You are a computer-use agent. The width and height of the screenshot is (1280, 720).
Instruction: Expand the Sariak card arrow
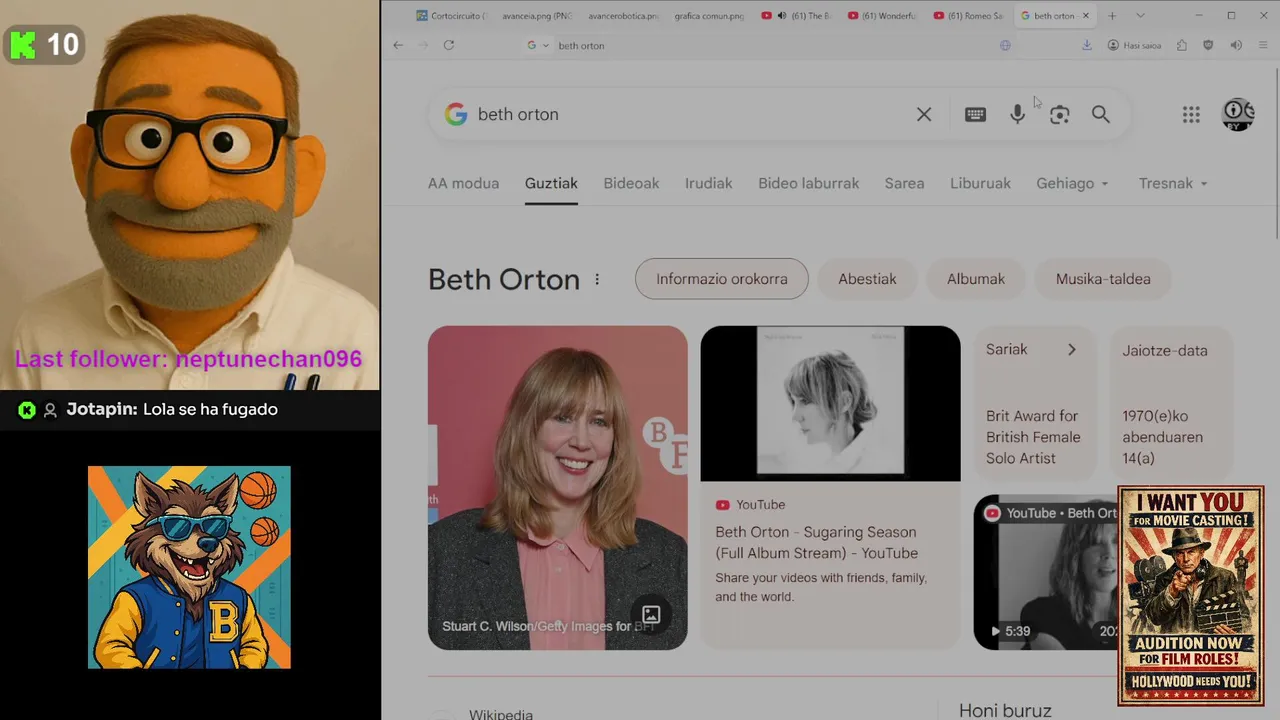(x=1071, y=350)
